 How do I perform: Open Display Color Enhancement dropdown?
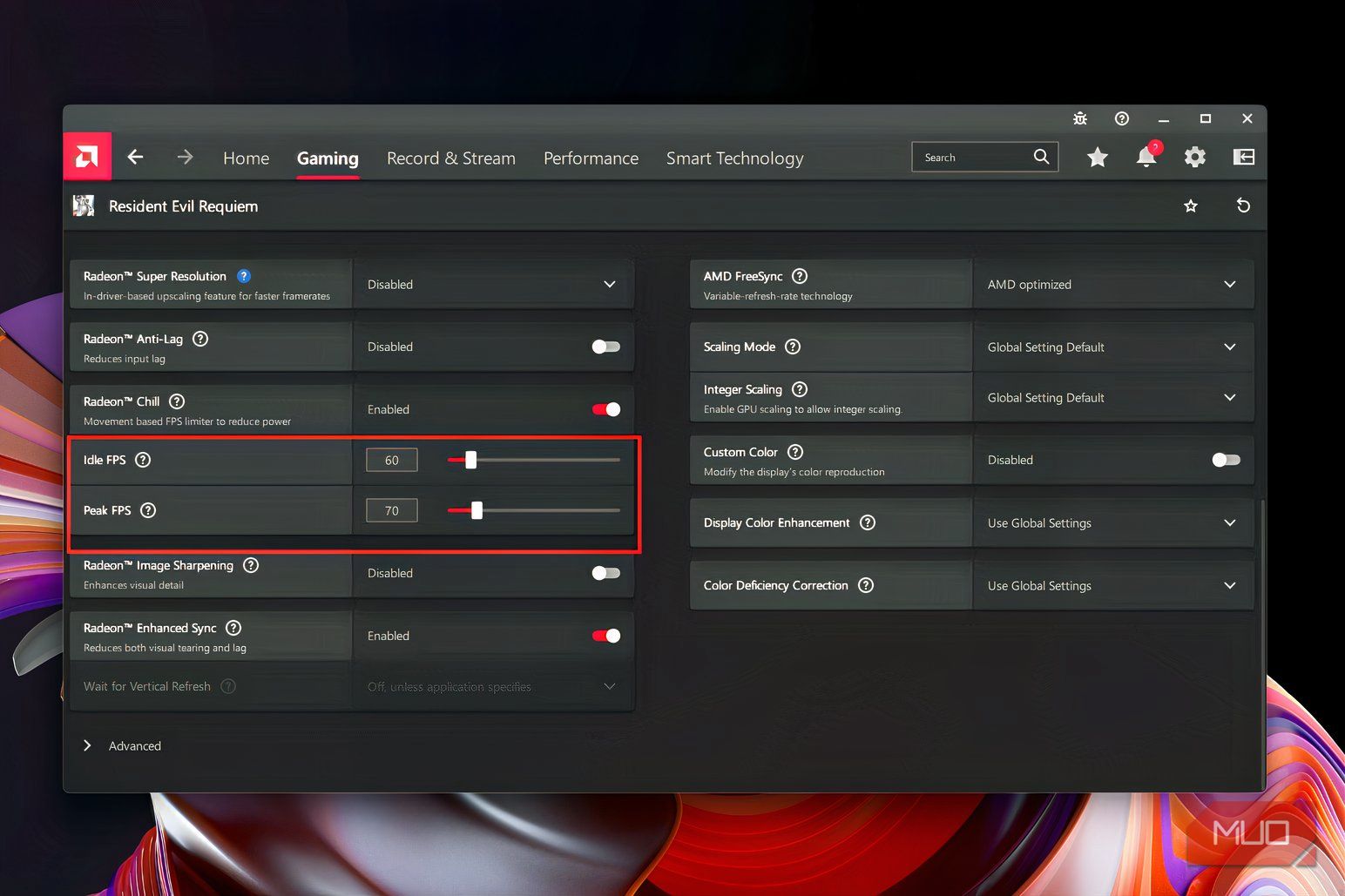point(1113,523)
